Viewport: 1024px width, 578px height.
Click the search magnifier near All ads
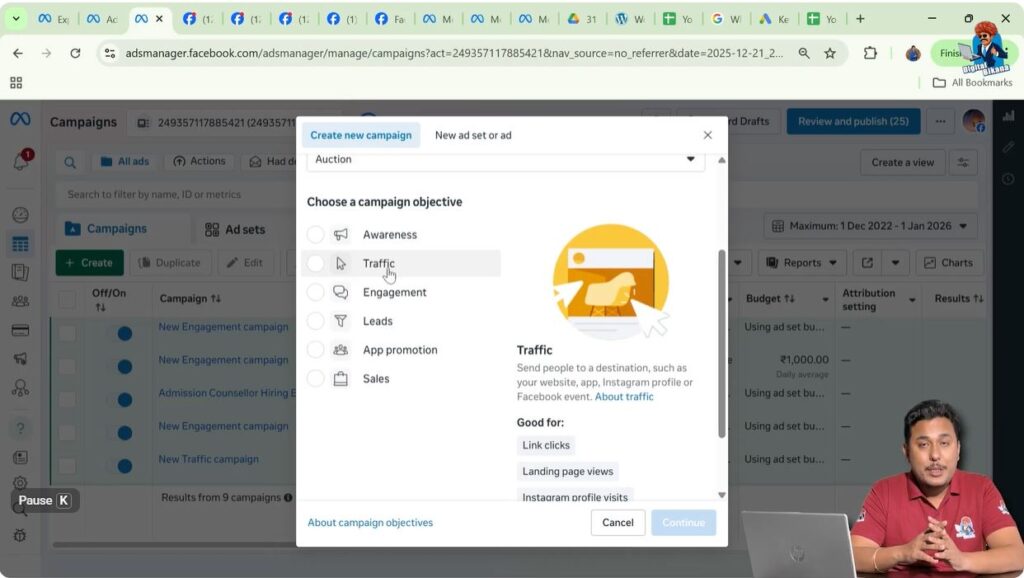pyautogui.click(x=69, y=160)
